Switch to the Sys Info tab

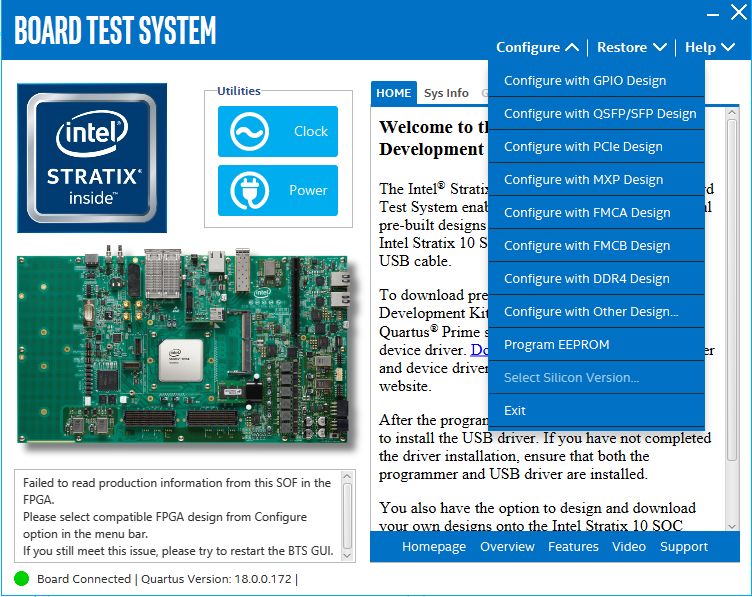(x=446, y=93)
